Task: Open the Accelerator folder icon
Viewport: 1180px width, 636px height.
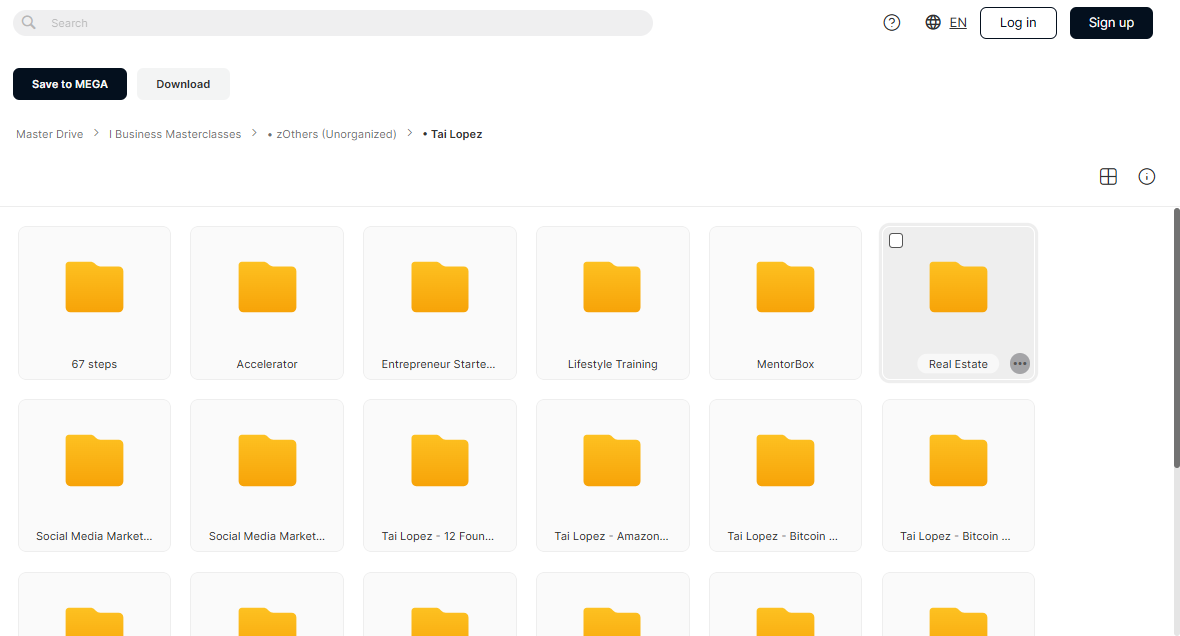Action: pyautogui.click(x=267, y=287)
